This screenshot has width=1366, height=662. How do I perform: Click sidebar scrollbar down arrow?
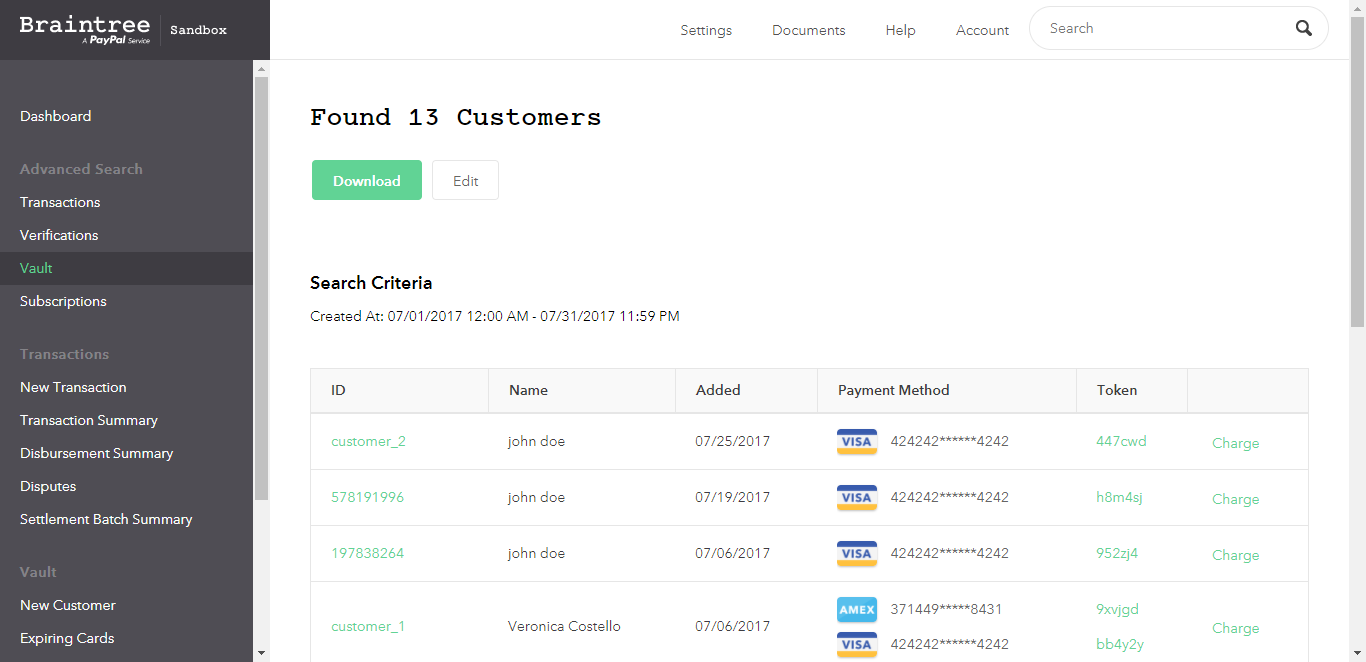coord(261,653)
